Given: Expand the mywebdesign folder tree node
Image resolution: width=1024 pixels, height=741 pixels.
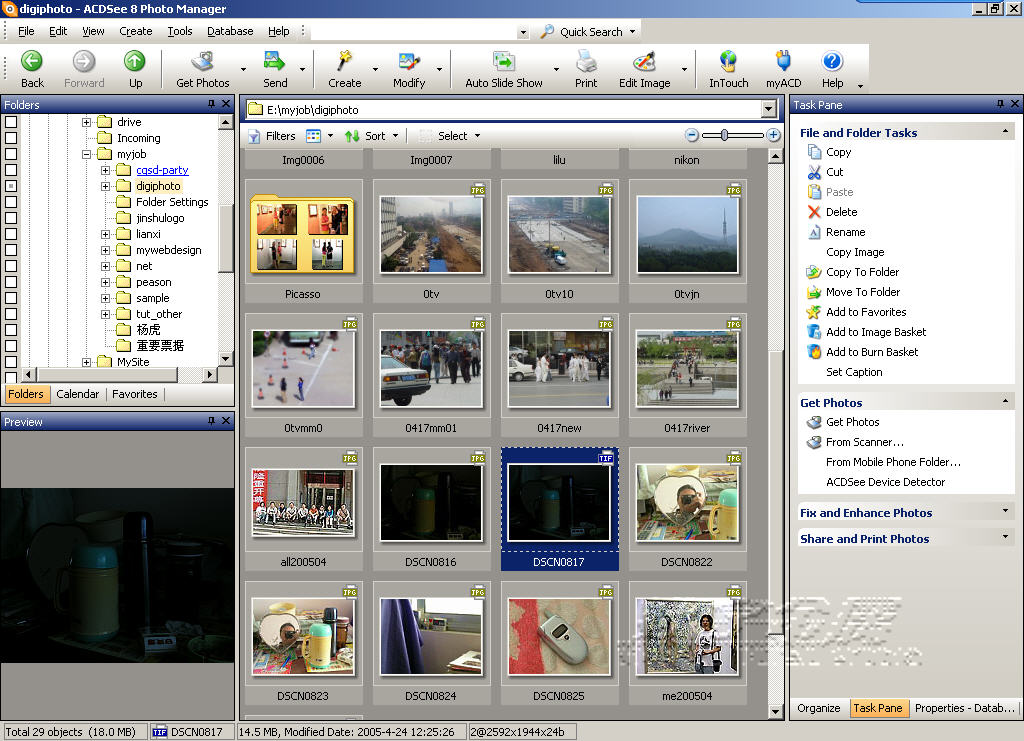Looking at the screenshot, I should (105, 250).
